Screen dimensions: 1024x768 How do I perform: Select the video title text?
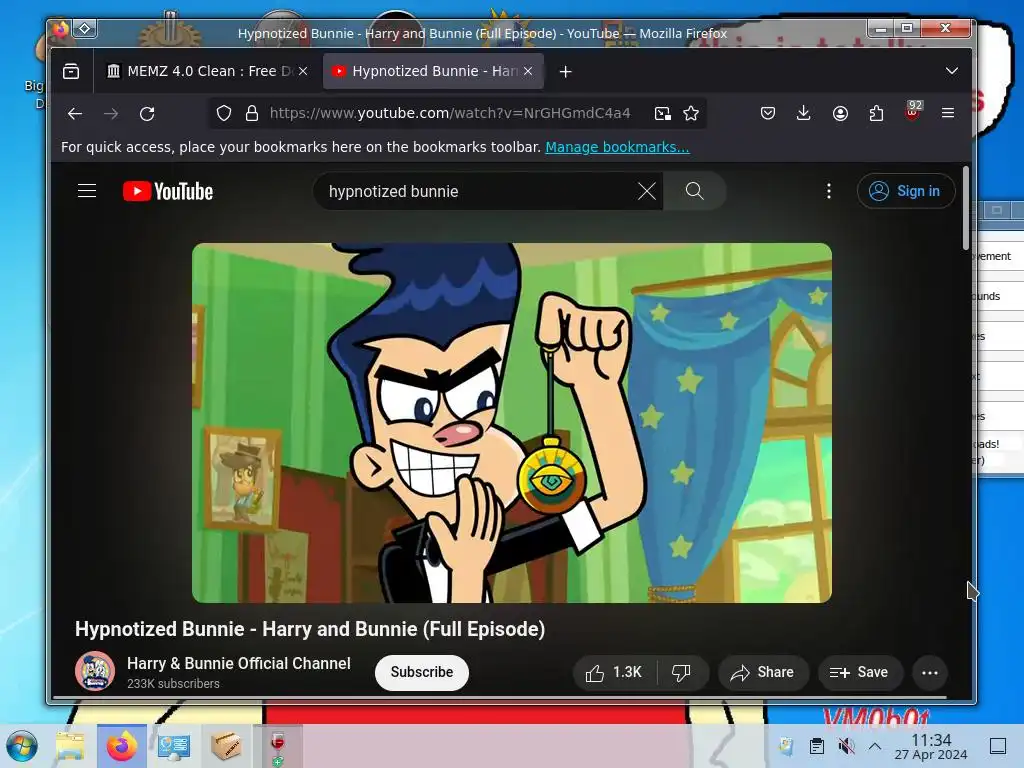[310, 629]
